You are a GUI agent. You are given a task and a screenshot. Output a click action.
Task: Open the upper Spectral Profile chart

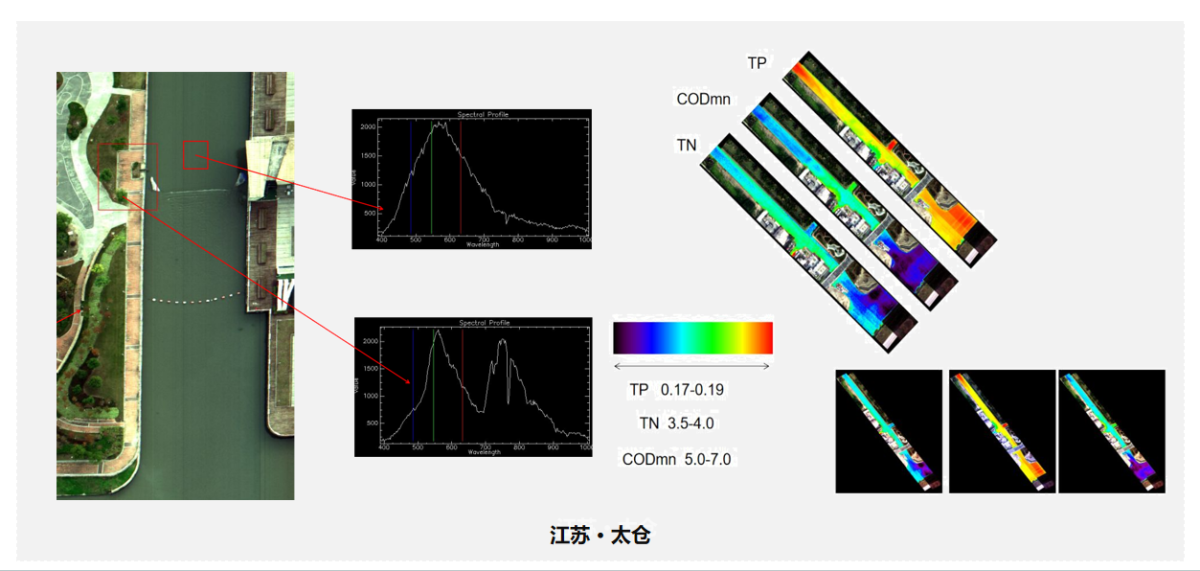(471, 179)
